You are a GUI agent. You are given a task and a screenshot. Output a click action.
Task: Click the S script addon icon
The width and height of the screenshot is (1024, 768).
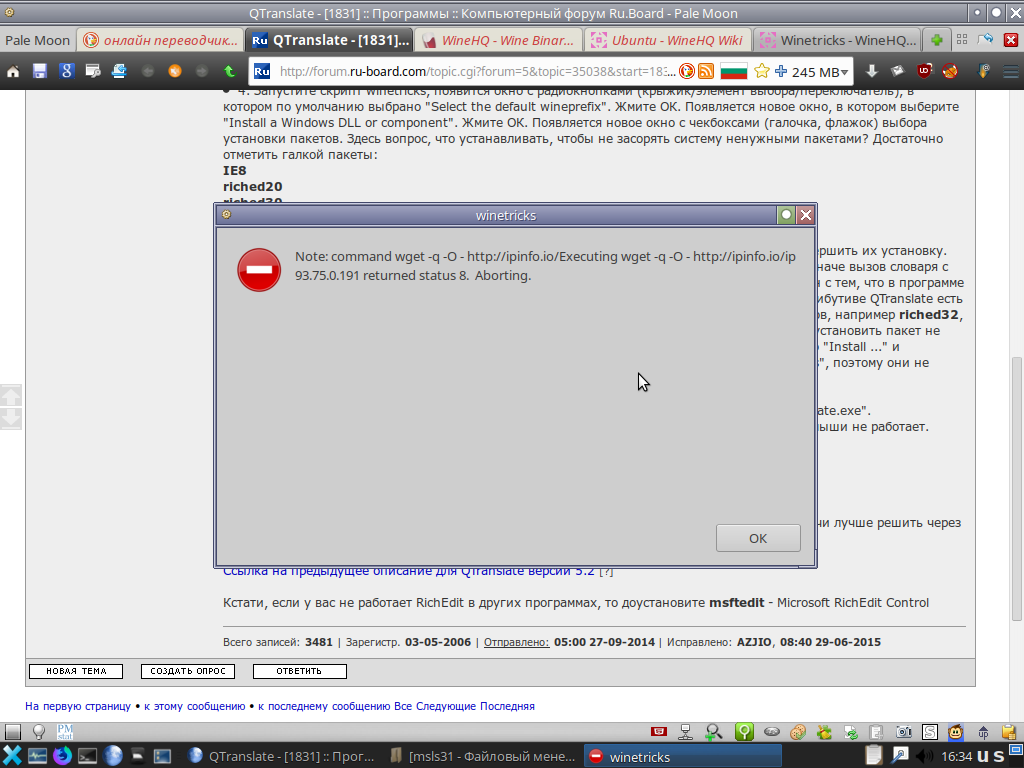coord(929,732)
